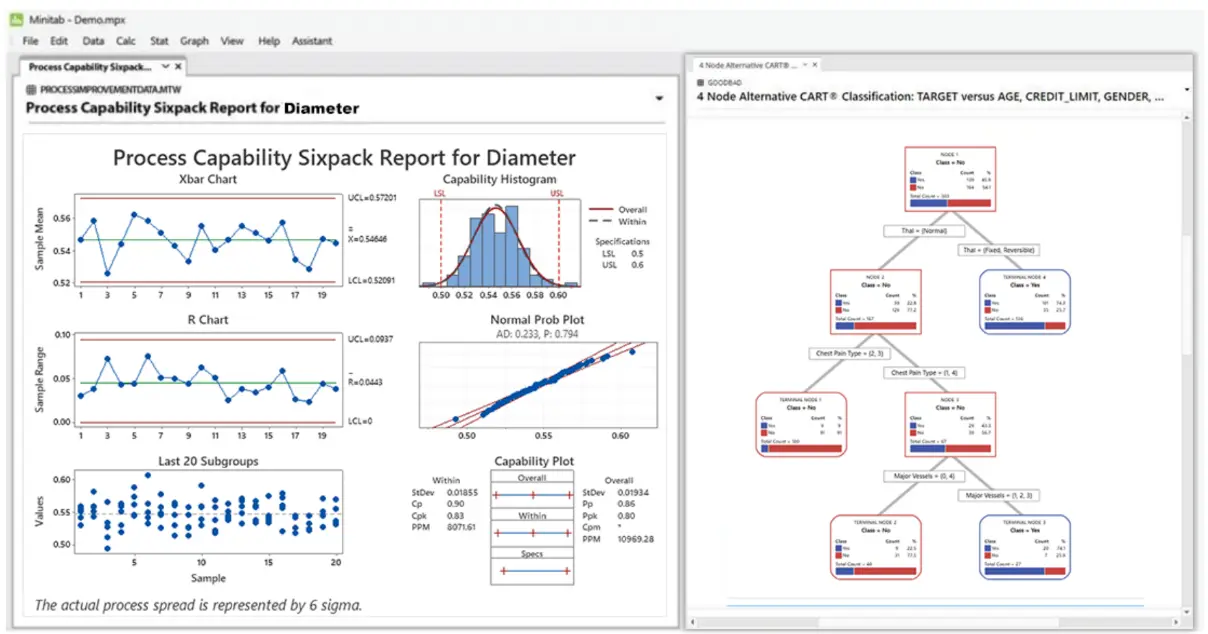Open the Stat menu
The width and height of the screenshot is (1208, 634).
coord(159,41)
